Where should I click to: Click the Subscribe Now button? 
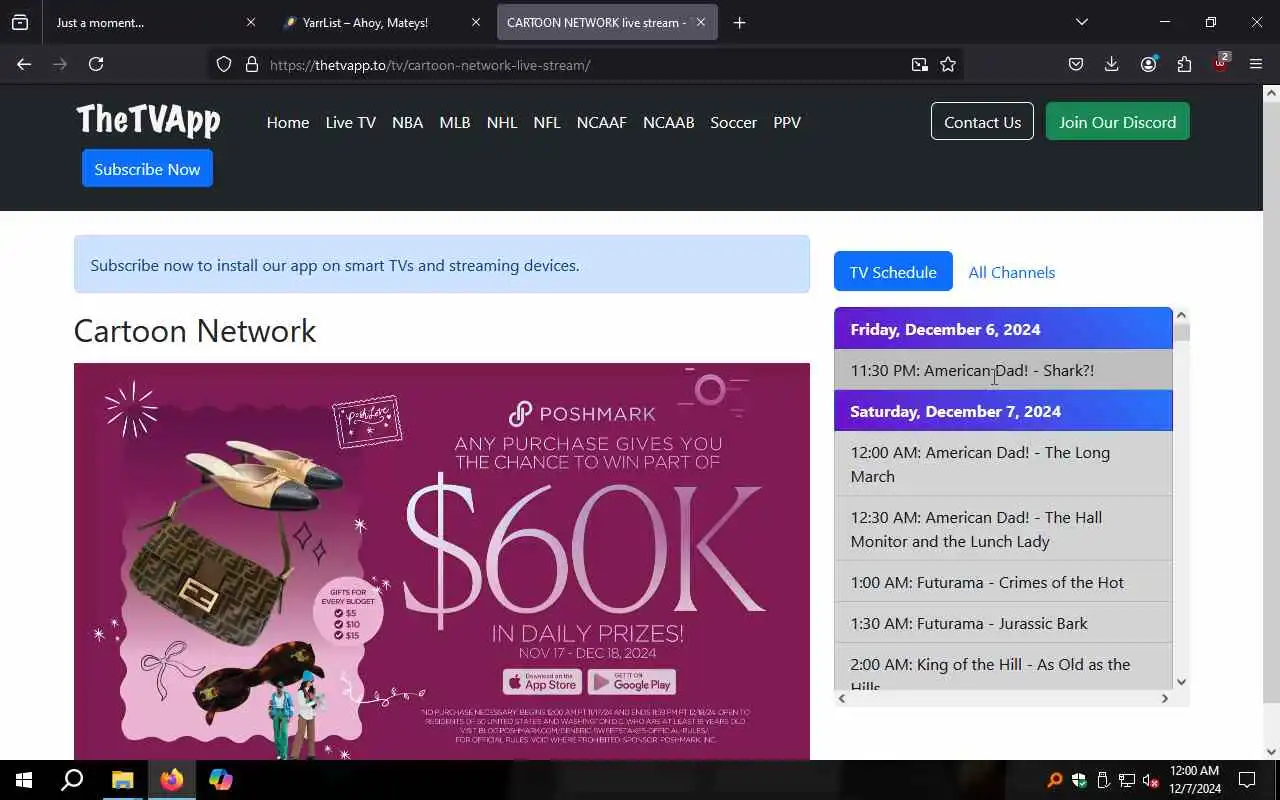click(147, 169)
